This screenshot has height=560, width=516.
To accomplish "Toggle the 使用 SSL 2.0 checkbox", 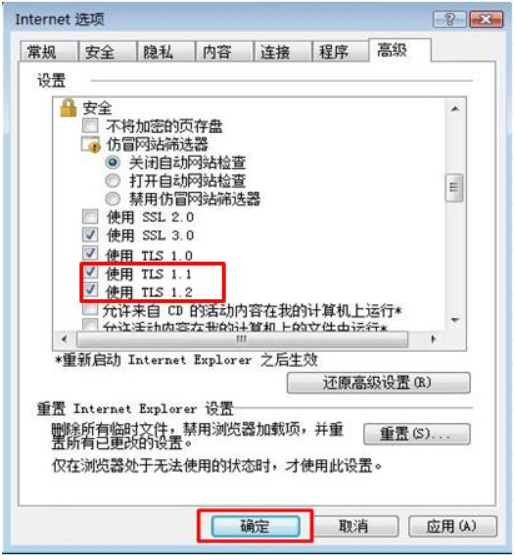I will click(90, 216).
